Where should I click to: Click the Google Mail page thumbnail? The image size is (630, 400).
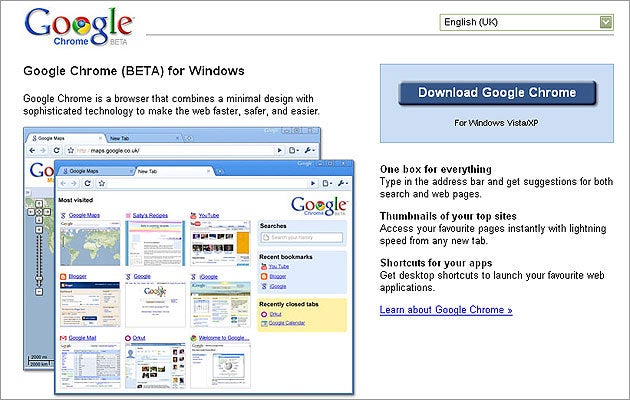point(90,365)
